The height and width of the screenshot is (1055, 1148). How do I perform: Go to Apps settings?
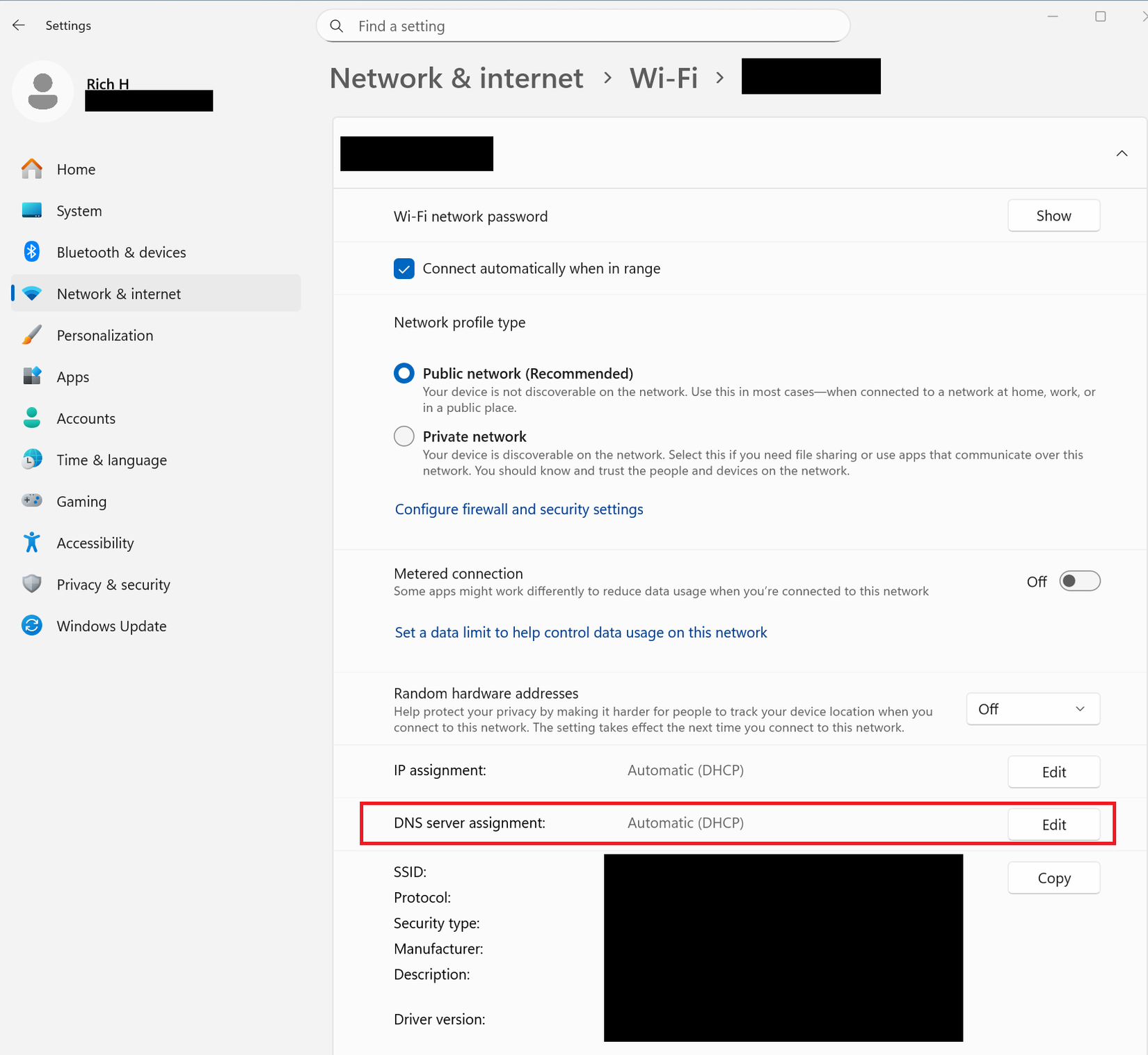click(x=72, y=376)
